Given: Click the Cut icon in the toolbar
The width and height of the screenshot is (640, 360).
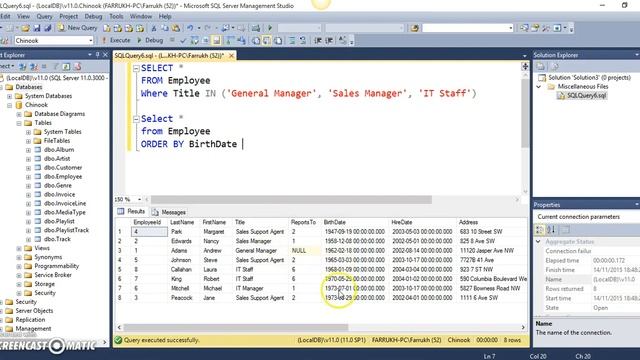Looking at the screenshot, I should [154, 28].
